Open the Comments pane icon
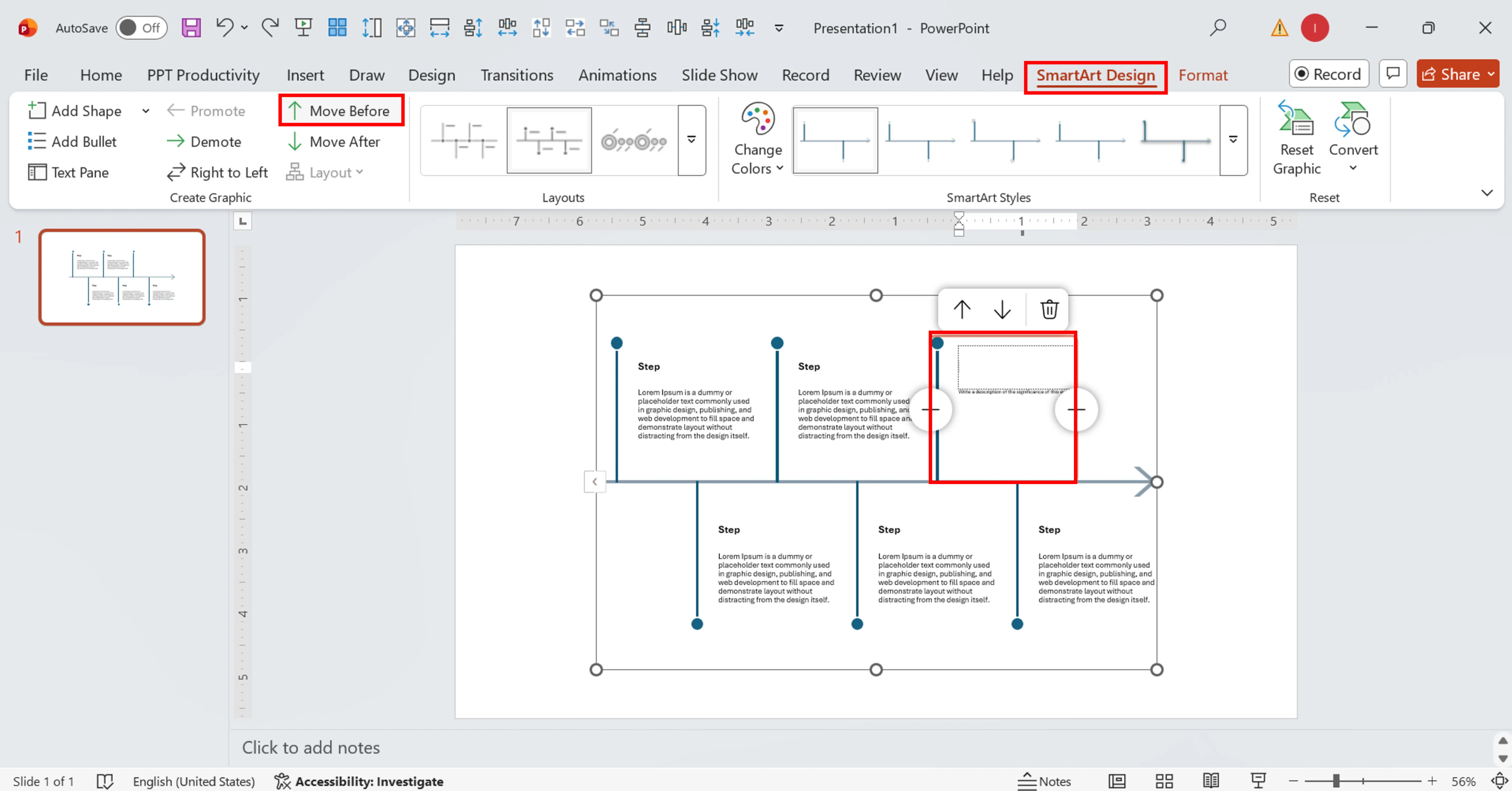Image resolution: width=1512 pixels, height=791 pixels. pos(1393,74)
